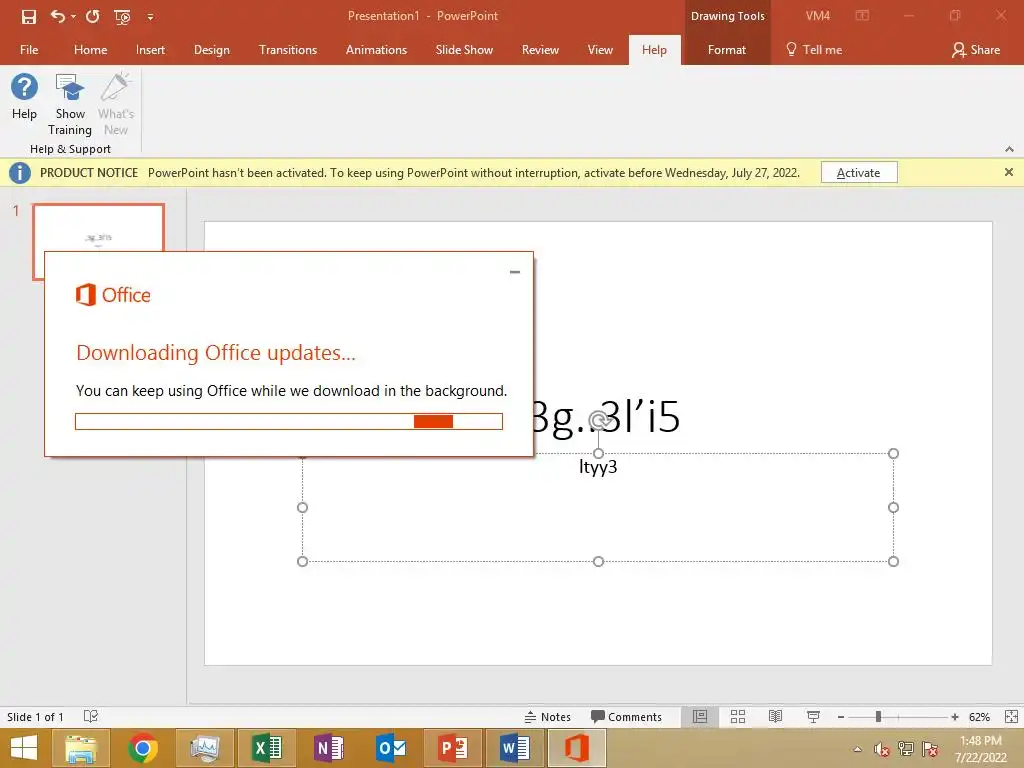Image resolution: width=1024 pixels, height=768 pixels.
Task: Dismiss the product notice bar
Action: 1009,172
